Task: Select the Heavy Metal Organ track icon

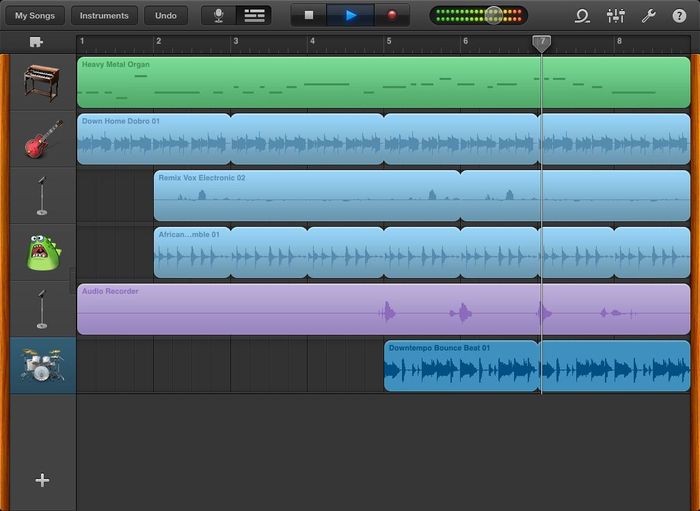Action: click(x=40, y=83)
